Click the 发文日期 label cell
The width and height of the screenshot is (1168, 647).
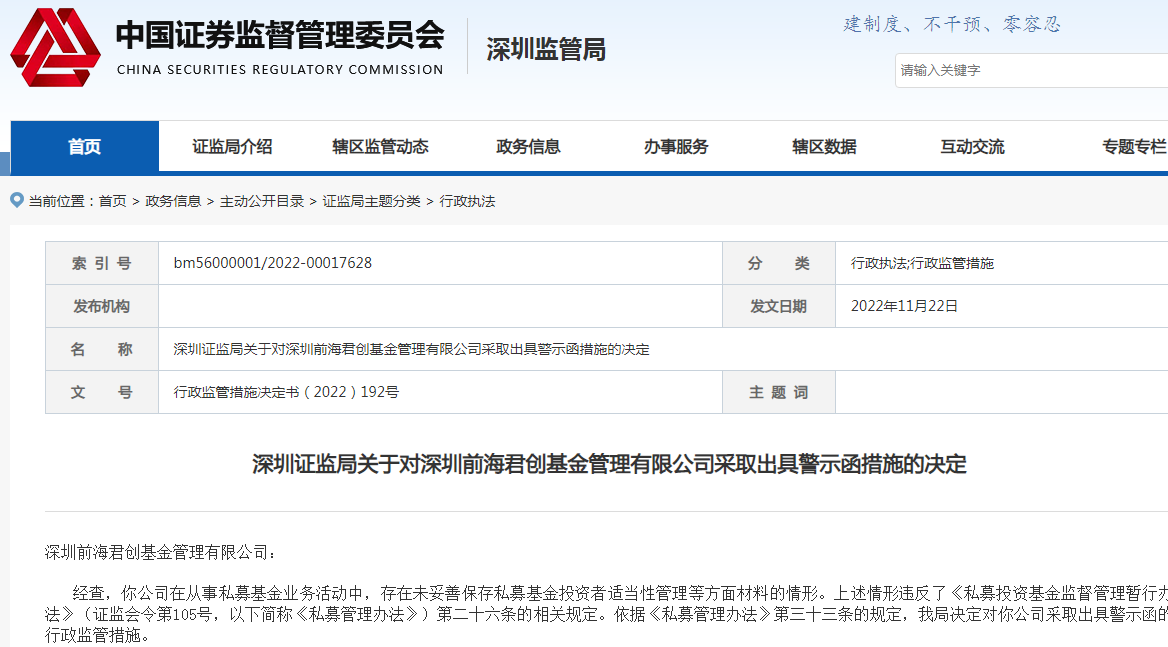[779, 306]
